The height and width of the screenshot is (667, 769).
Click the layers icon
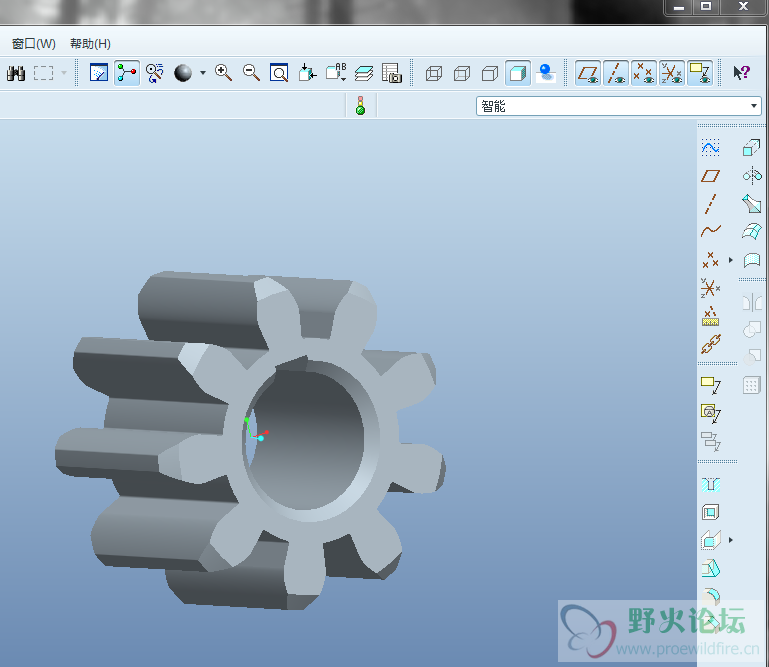[364, 74]
